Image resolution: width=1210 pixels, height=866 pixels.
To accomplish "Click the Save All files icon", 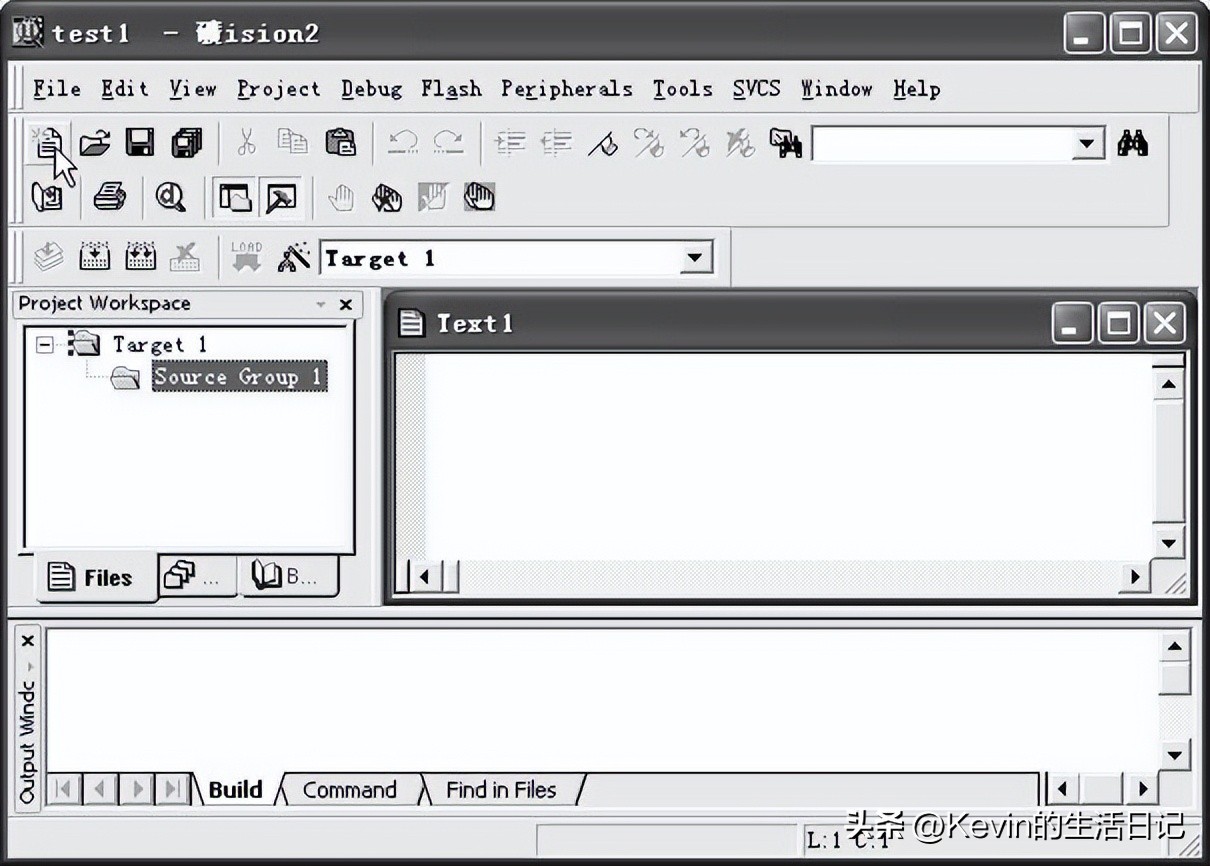I will point(187,144).
